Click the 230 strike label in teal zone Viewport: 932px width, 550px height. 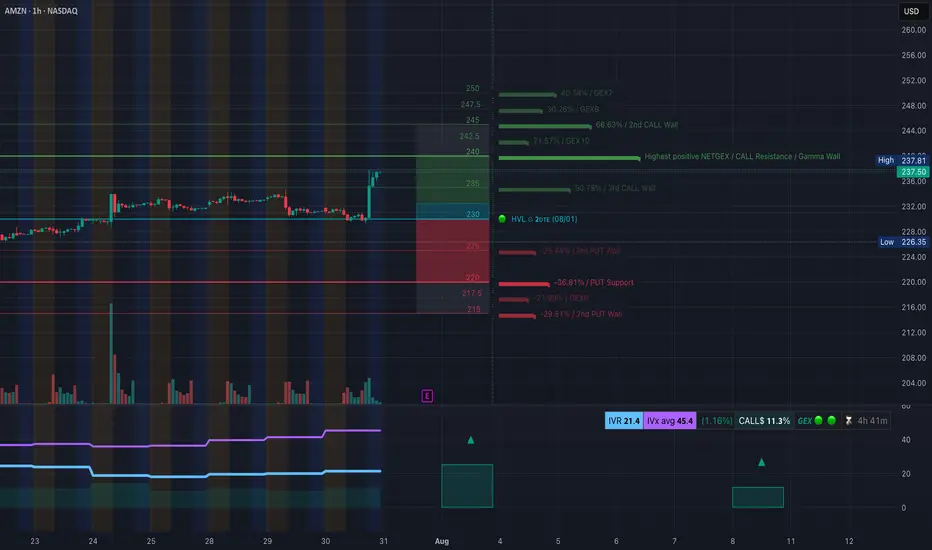coord(473,214)
